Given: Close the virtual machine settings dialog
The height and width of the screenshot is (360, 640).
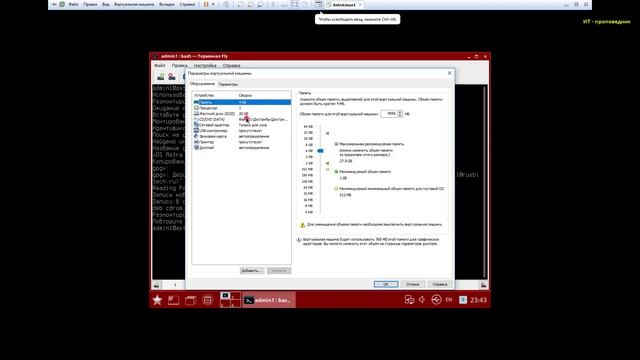Looking at the screenshot, I should coord(449,73).
